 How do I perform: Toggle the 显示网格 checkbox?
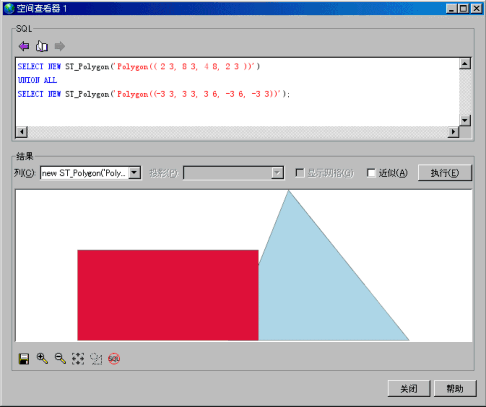point(300,173)
